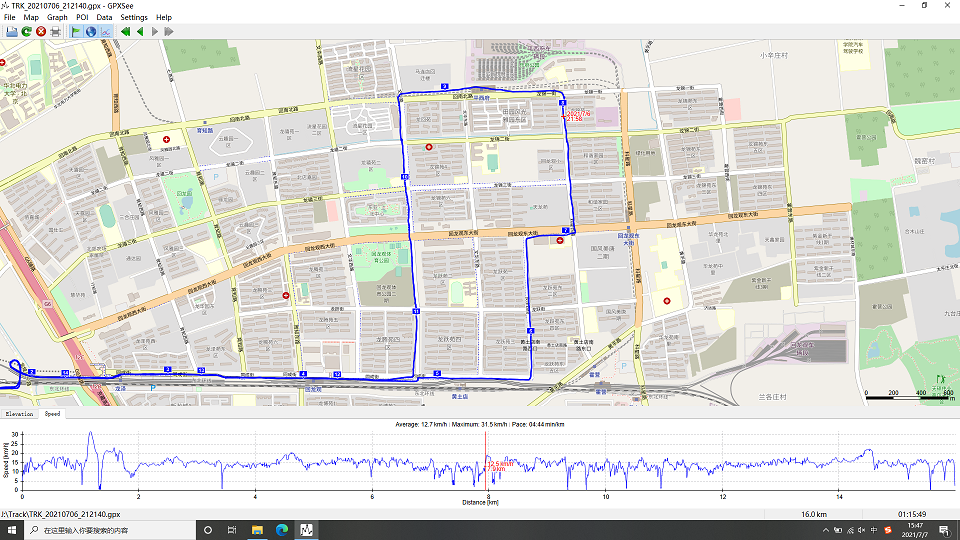960x540 pixels.
Task: Click the battery tray icon
Action: click(838, 530)
